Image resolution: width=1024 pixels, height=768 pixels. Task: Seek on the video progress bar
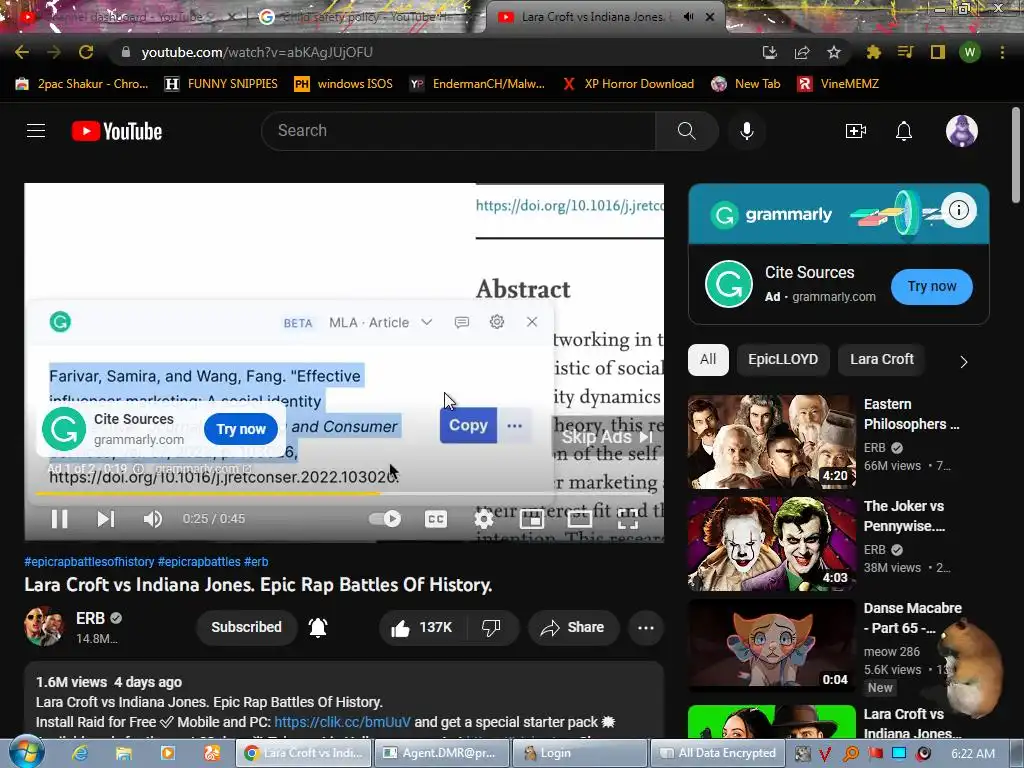point(344,494)
